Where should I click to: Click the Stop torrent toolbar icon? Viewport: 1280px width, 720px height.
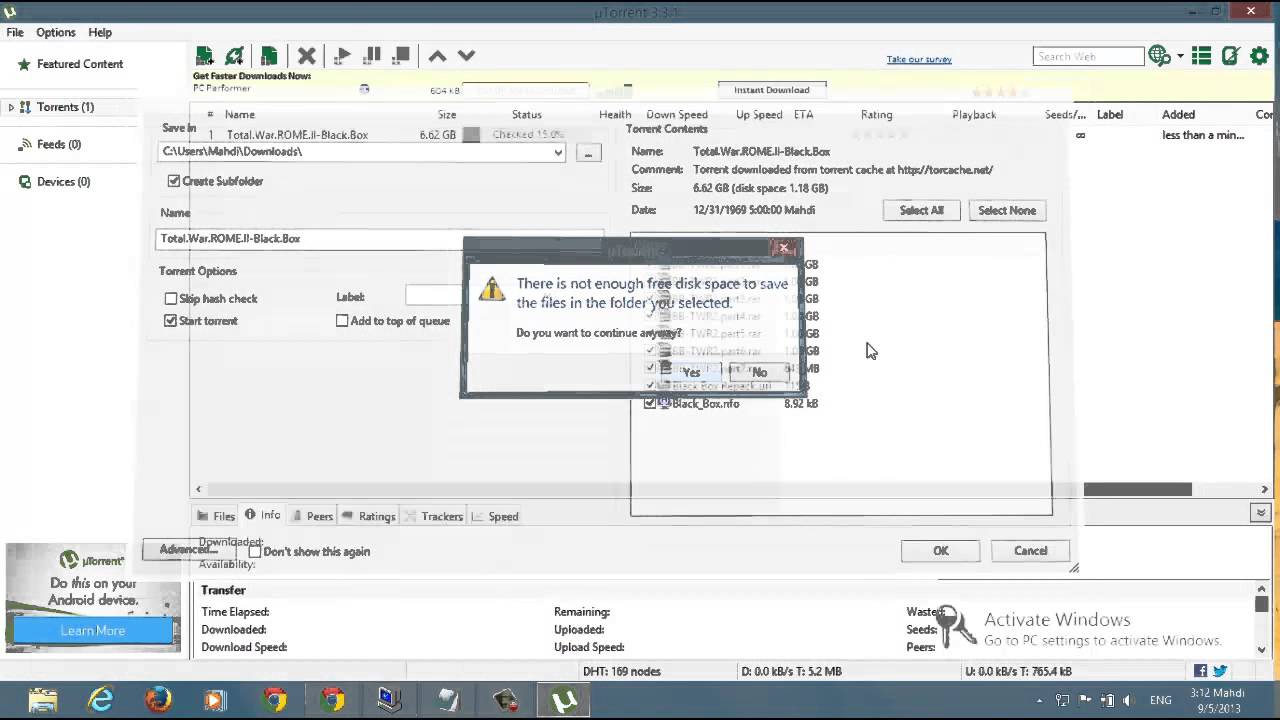401,56
